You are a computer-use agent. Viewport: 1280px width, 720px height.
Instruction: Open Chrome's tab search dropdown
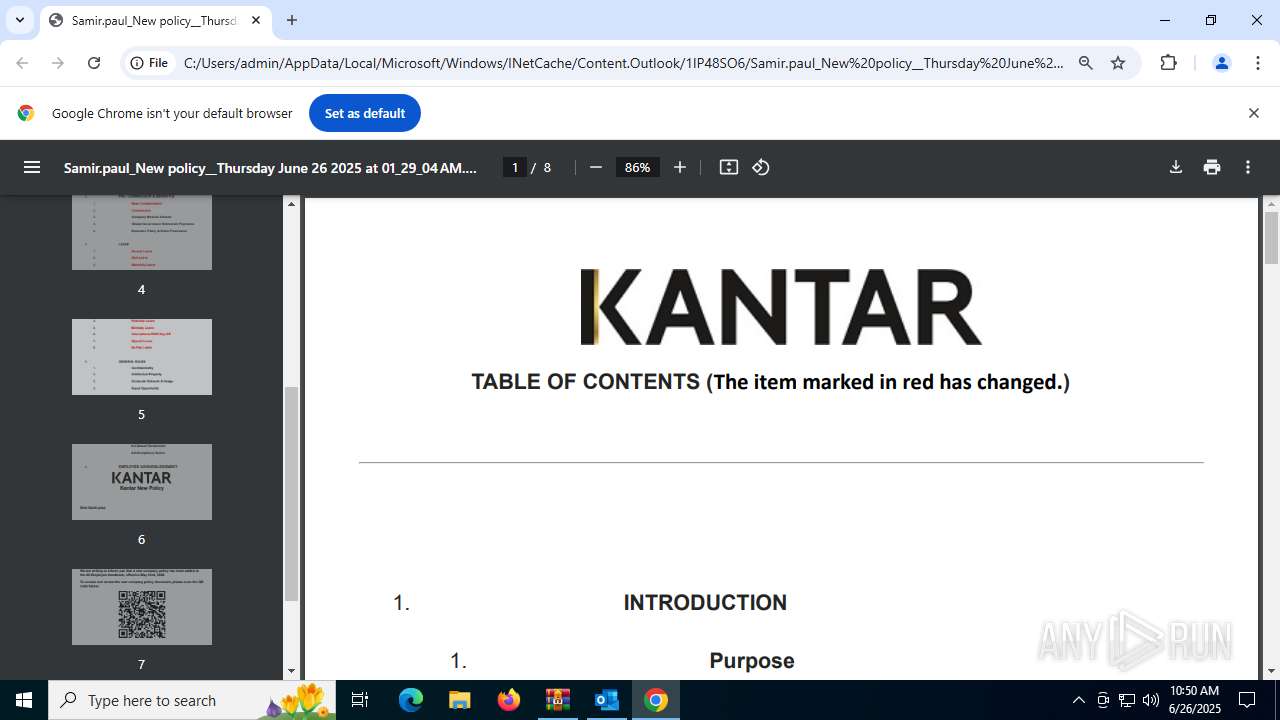[19, 20]
